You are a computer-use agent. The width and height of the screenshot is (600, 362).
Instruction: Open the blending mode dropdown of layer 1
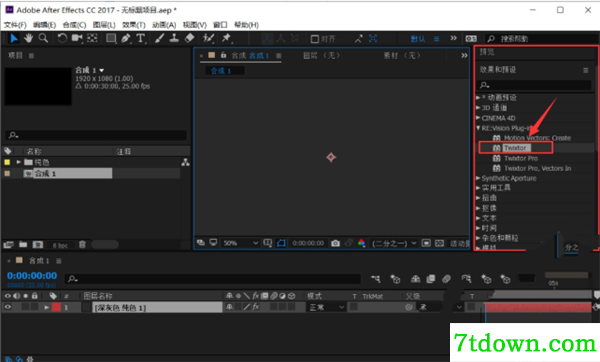point(326,307)
